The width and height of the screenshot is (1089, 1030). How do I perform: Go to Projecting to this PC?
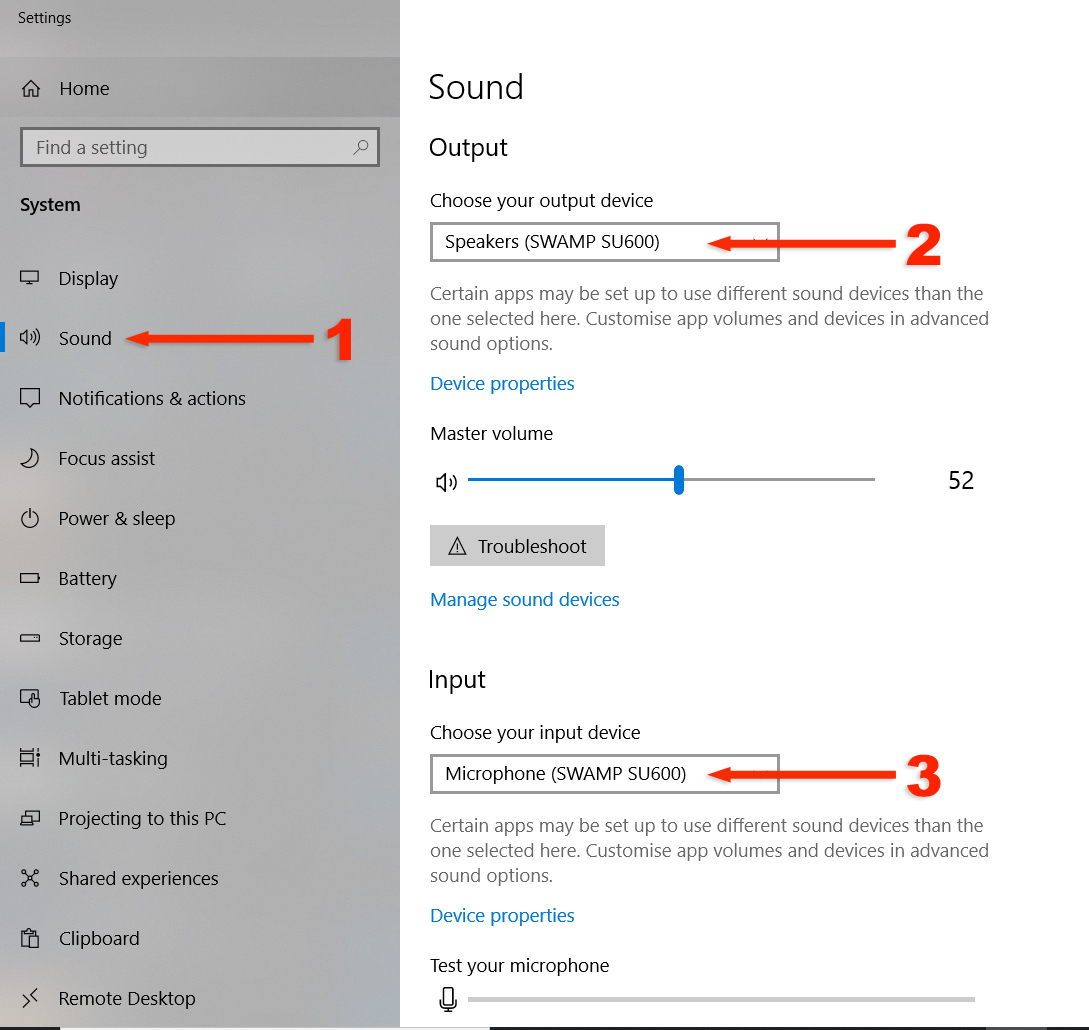pyautogui.click(x=142, y=818)
